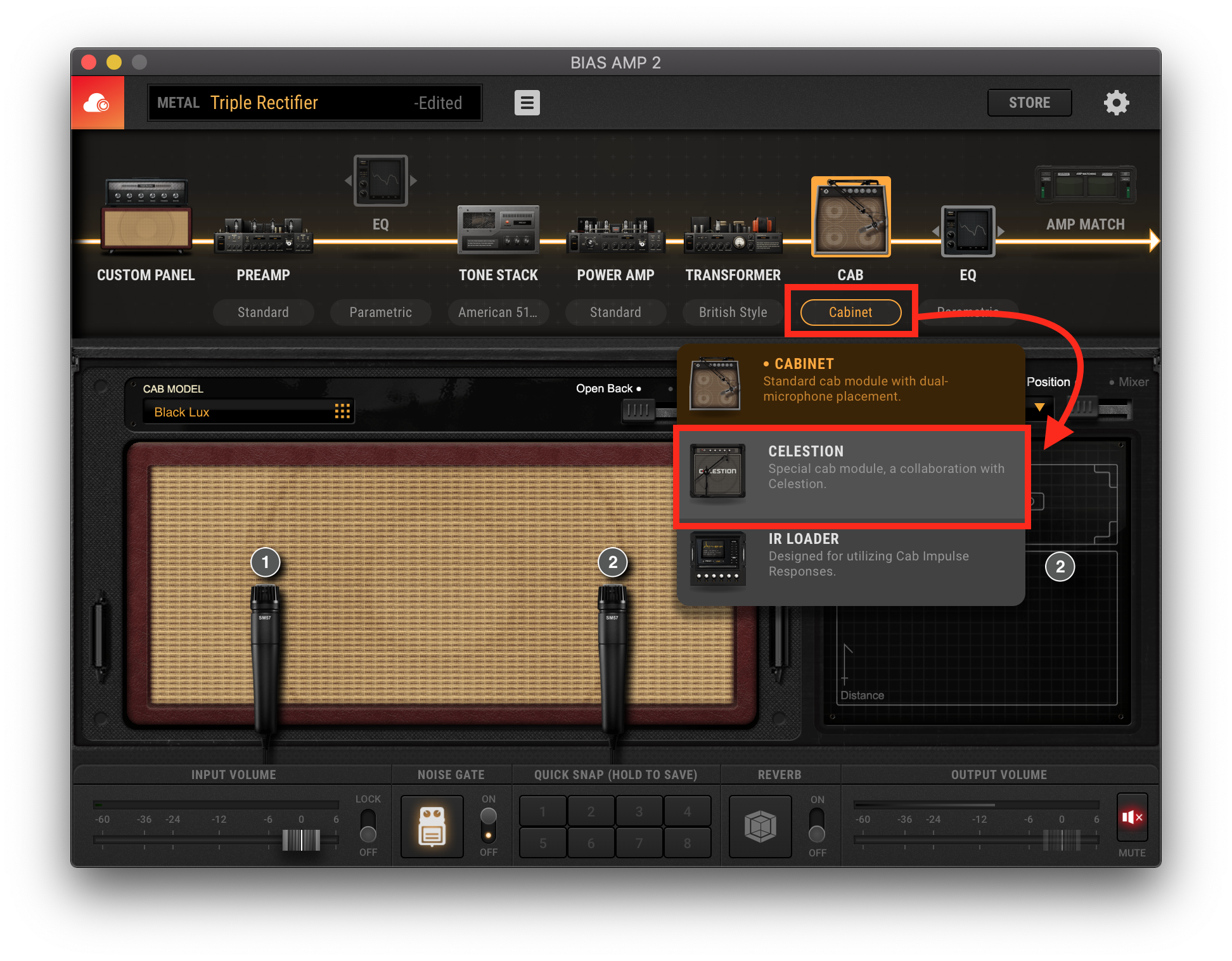Select Quick Snap slot 2
The image size is (1232, 961).
pyautogui.click(x=591, y=811)
